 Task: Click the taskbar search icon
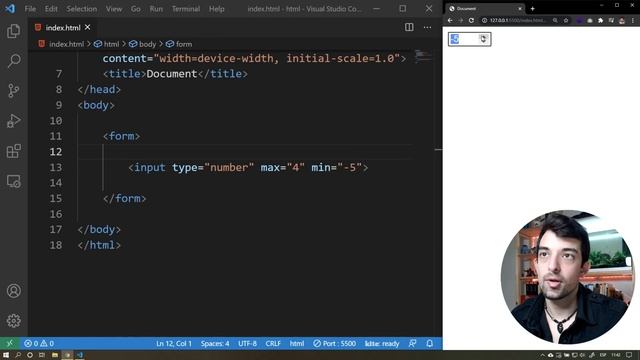(18, 355)
